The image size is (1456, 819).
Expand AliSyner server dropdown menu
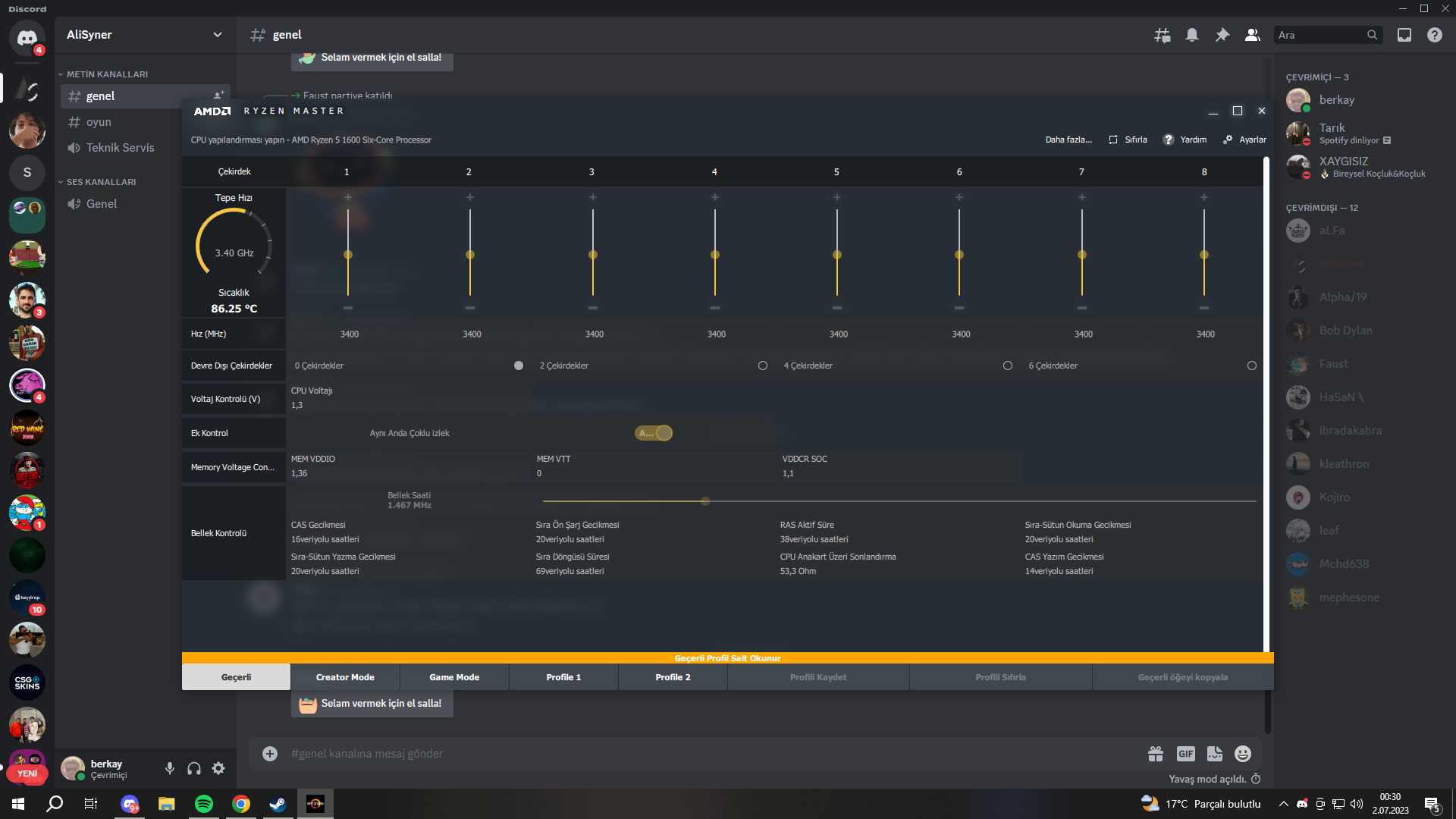click(x=218, y=35)
